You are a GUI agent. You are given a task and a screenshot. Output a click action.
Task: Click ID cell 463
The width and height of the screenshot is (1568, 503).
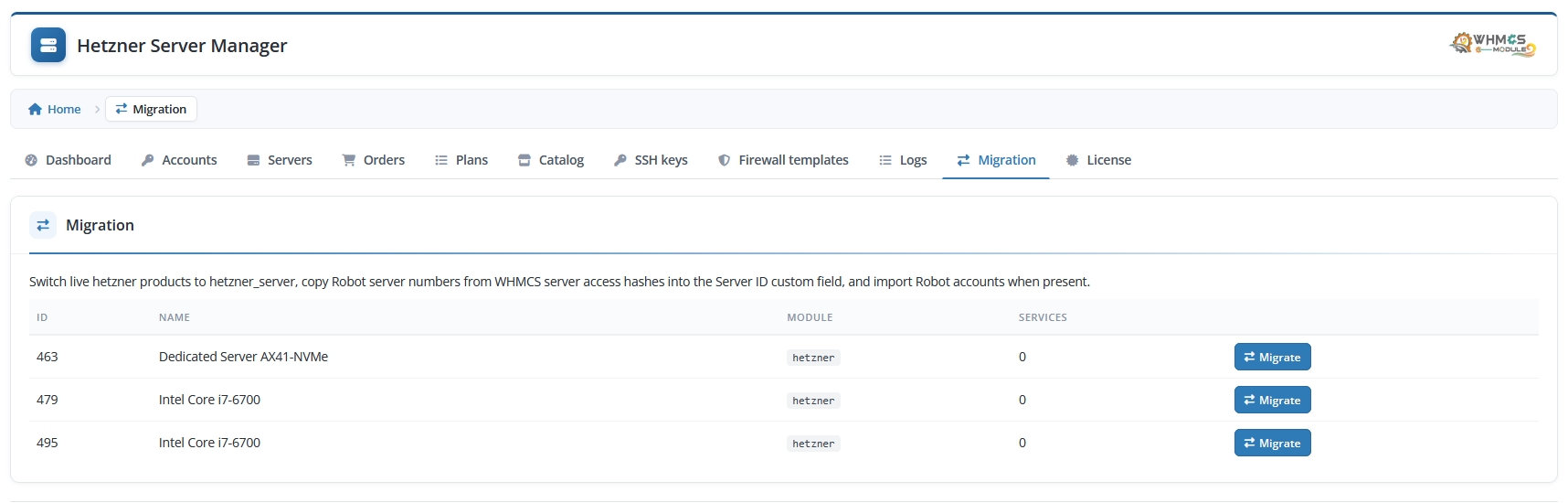[x=48, y=357]
